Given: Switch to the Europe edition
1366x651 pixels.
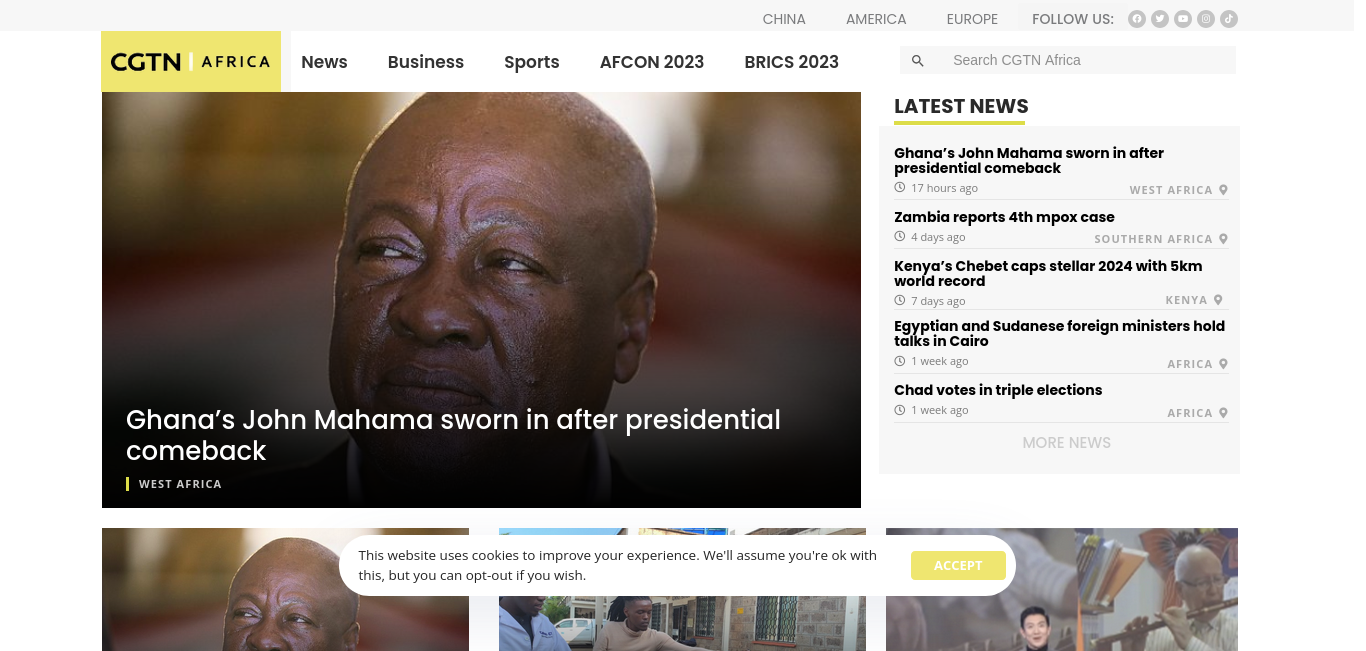Looking at the screenshot, I should [972, 19].
